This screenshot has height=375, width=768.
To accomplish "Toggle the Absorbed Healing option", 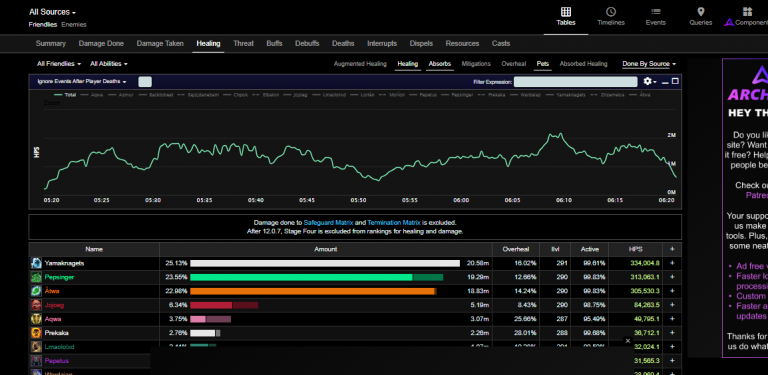I will click(x=583, y=64).
